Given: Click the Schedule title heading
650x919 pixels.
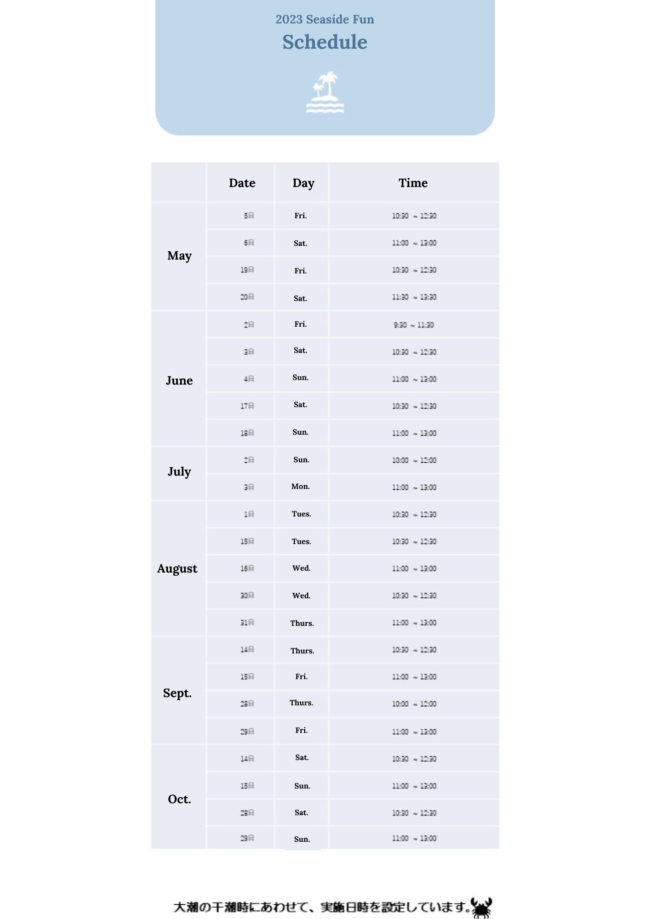Looking at the screenshot, I should [x=325, y=42].
